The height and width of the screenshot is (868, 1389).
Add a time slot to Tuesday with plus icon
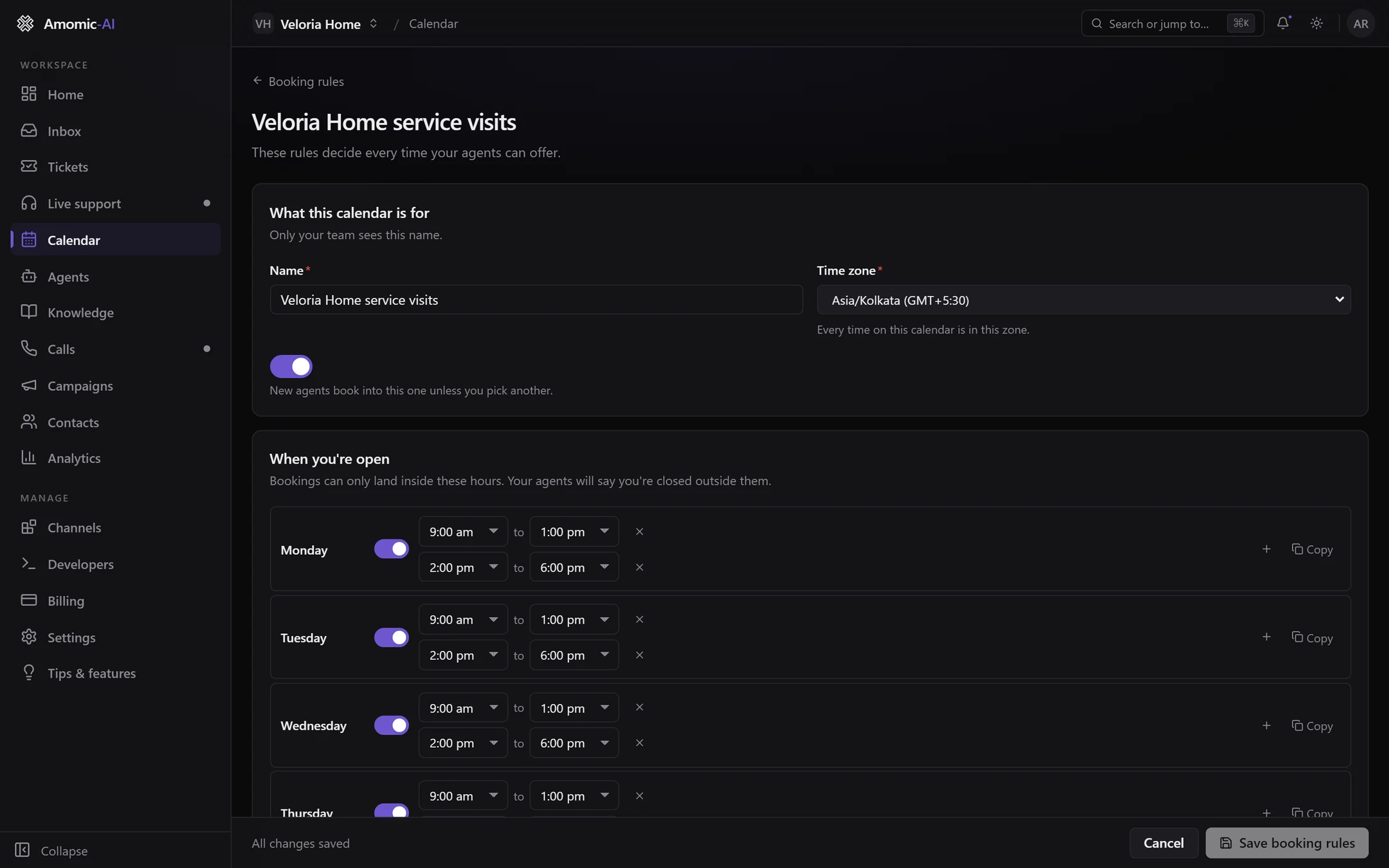click(1266, 637)
